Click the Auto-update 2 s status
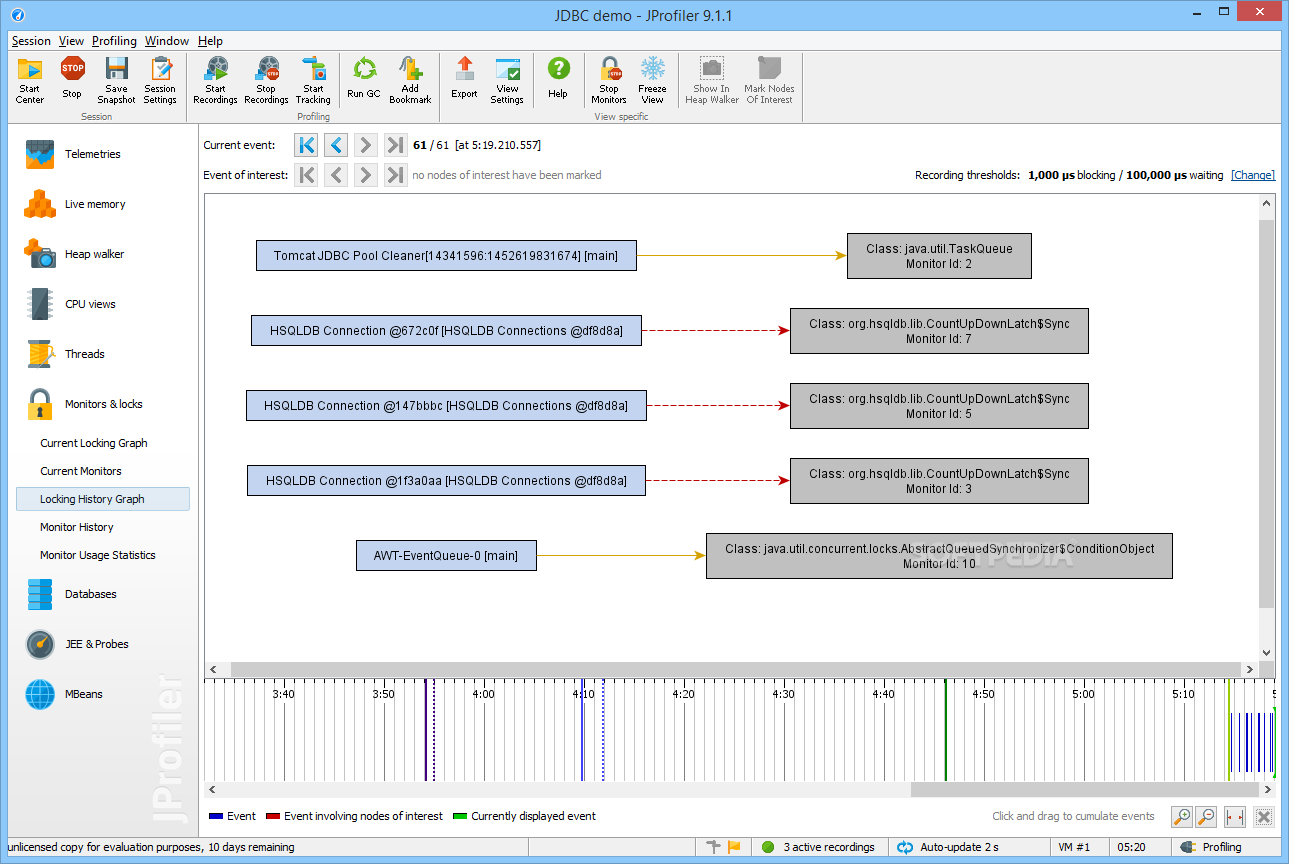This screenshot has width=1289, height=864. point(948,847)
